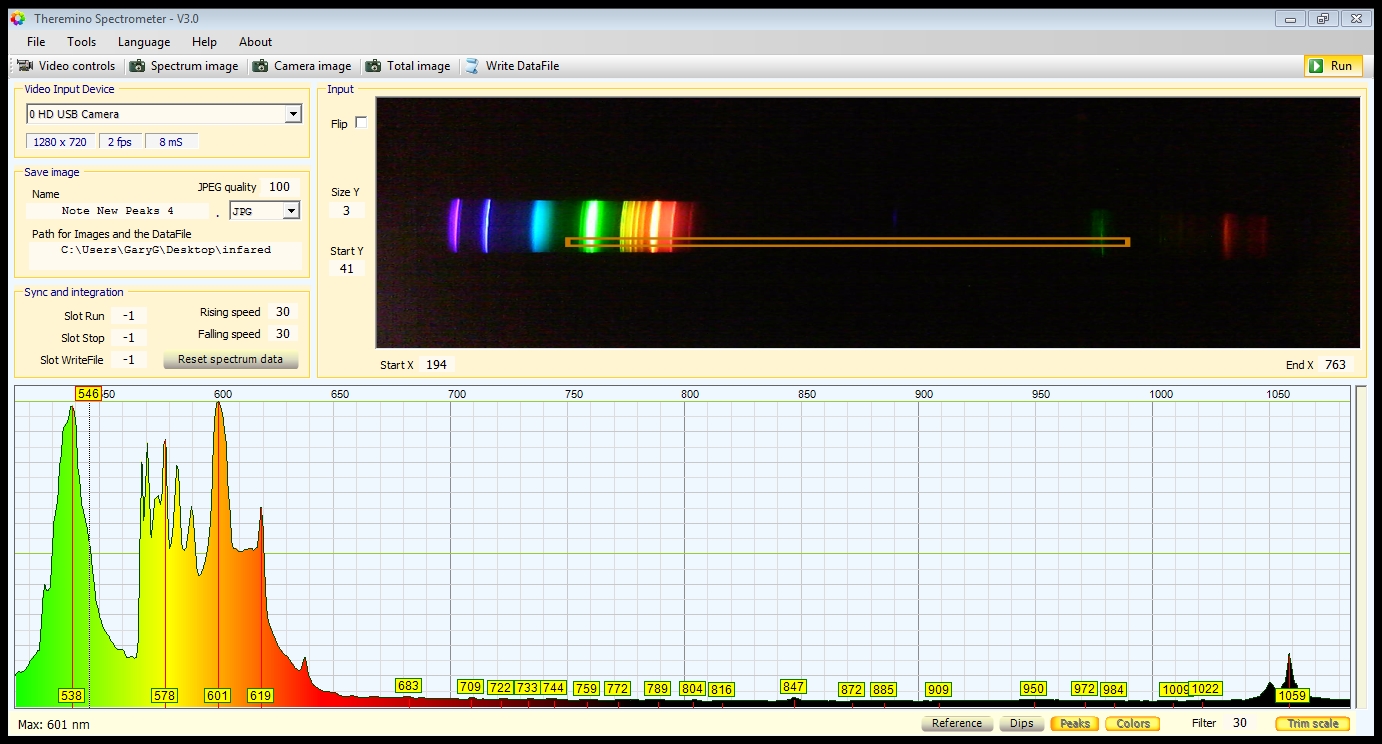Click the Theremino app icon in title bar
This screenshot has width=1382, height=744.
(17, 19)
